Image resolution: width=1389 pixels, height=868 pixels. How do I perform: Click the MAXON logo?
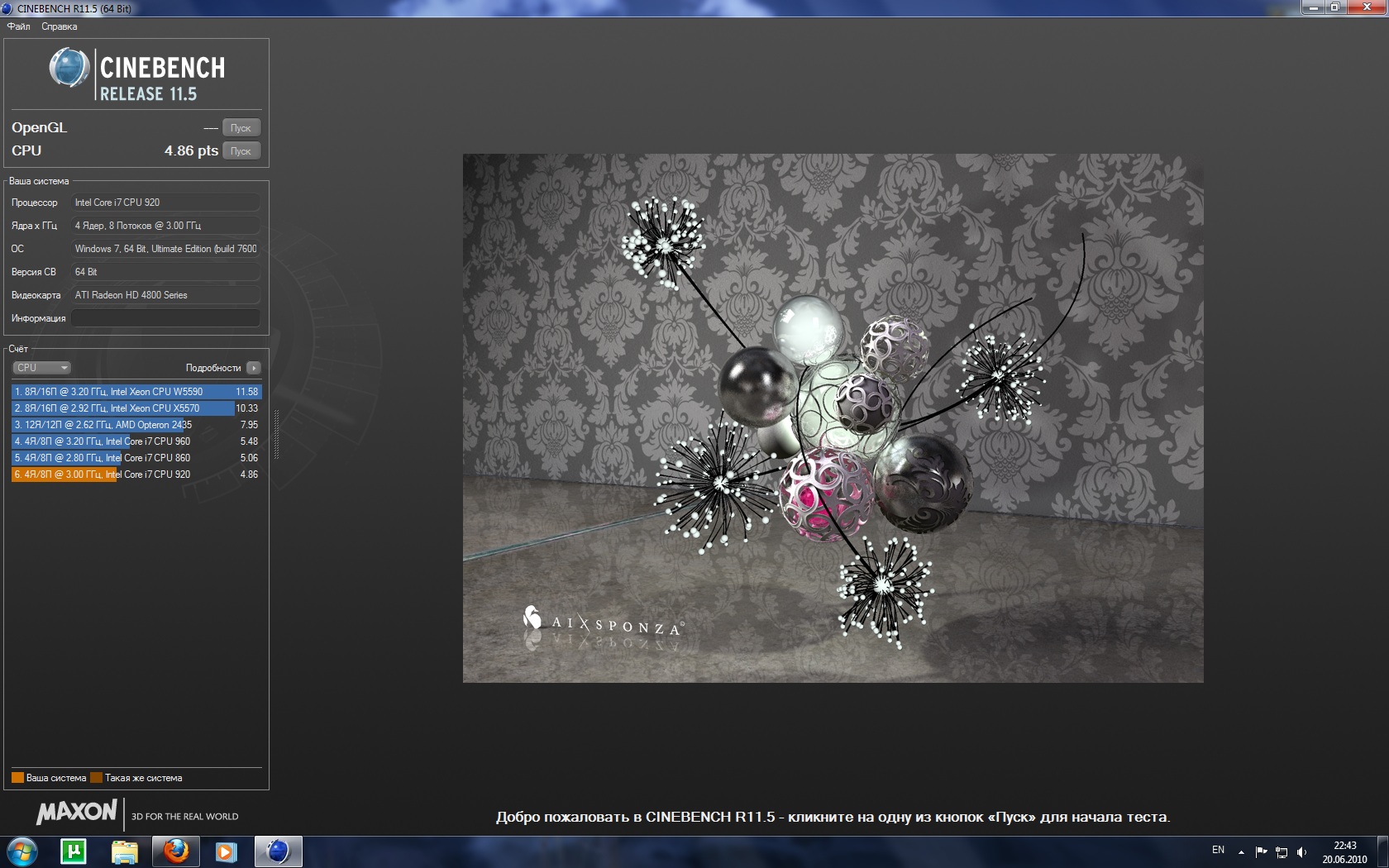tap(77, 813)
